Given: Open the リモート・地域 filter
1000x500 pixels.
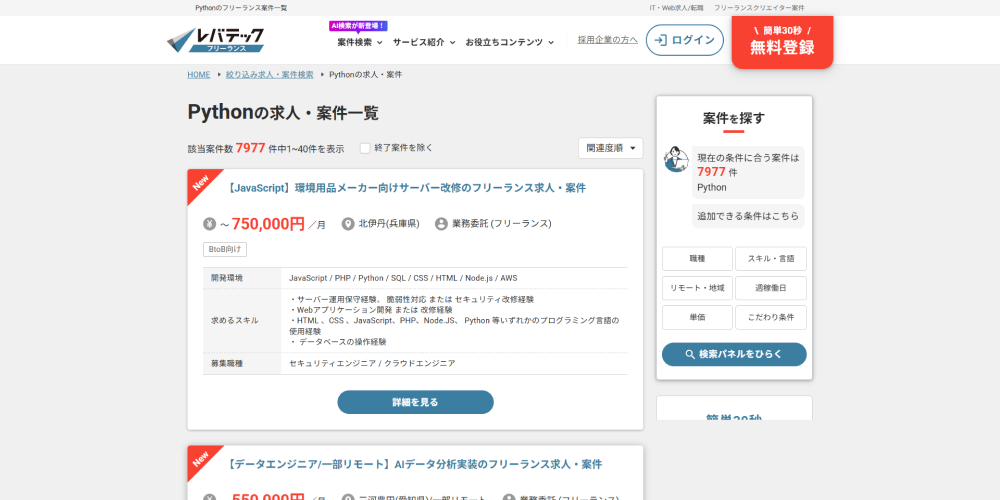Looking at the screenshot, I should click(697, 288).
